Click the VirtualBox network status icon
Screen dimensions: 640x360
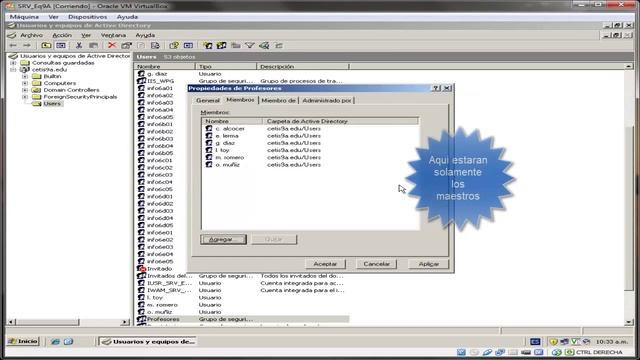500,352
